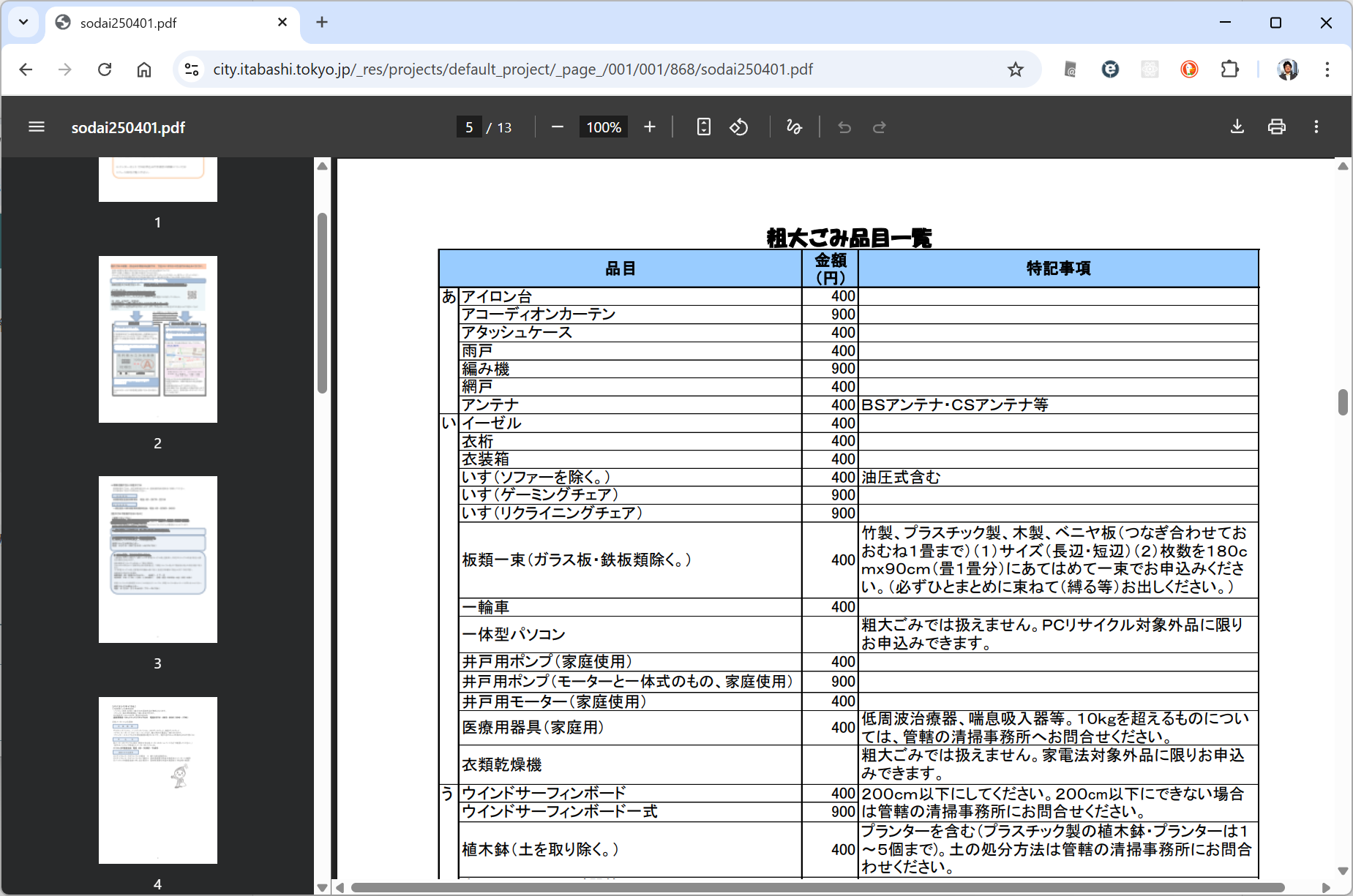This screenshot has width=1353, height=896.
Task: Zoom in with the plus icon
Action: pyautogui.click(x=649, y=127)
